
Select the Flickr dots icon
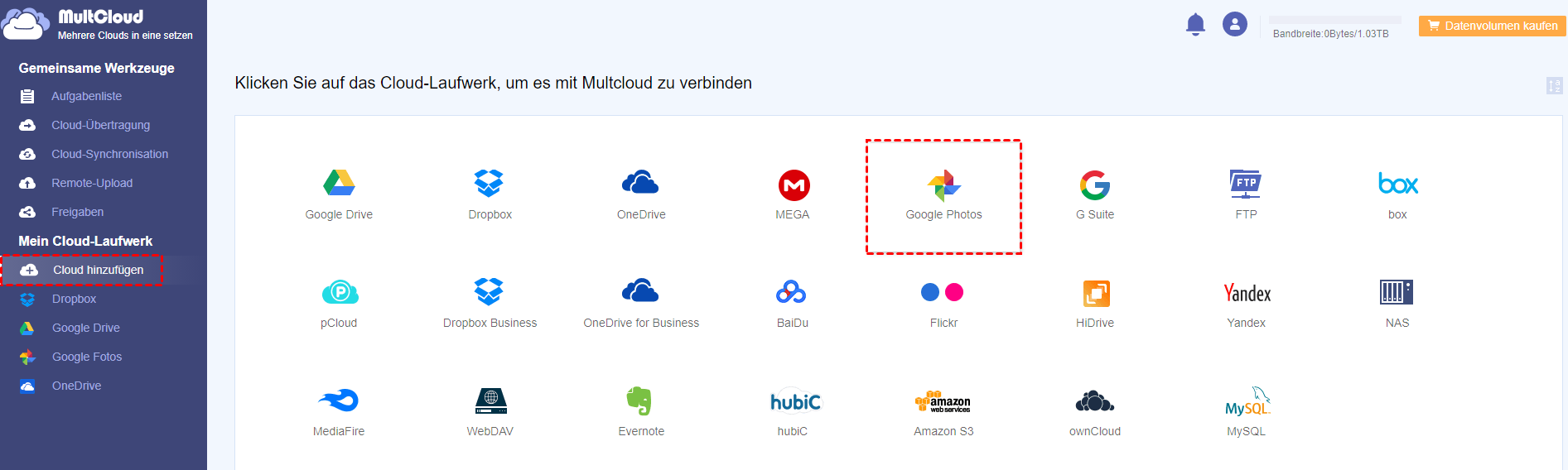pyautogui.click(x=943, y=292)
